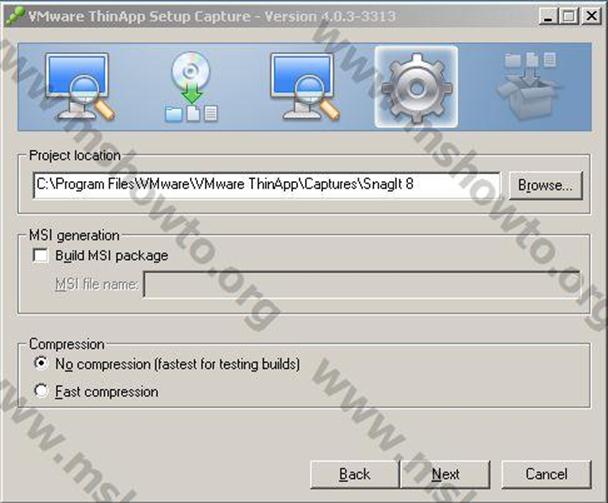Viewport: 608px width, 503px height.
Task: Click the postscan monitor step icon beside the gear
Action: tap(305, 87)
